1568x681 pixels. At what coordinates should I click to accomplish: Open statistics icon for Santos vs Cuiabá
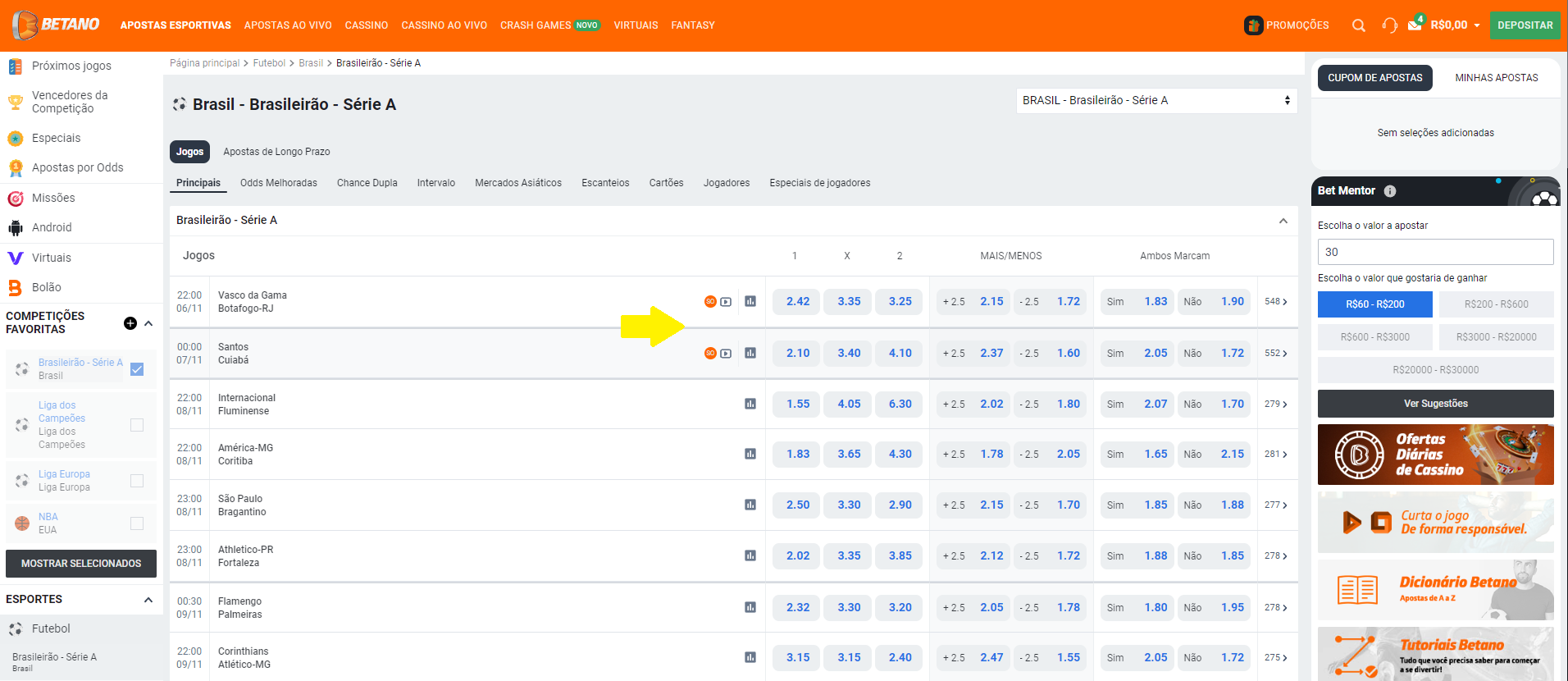tap(750, 353)
